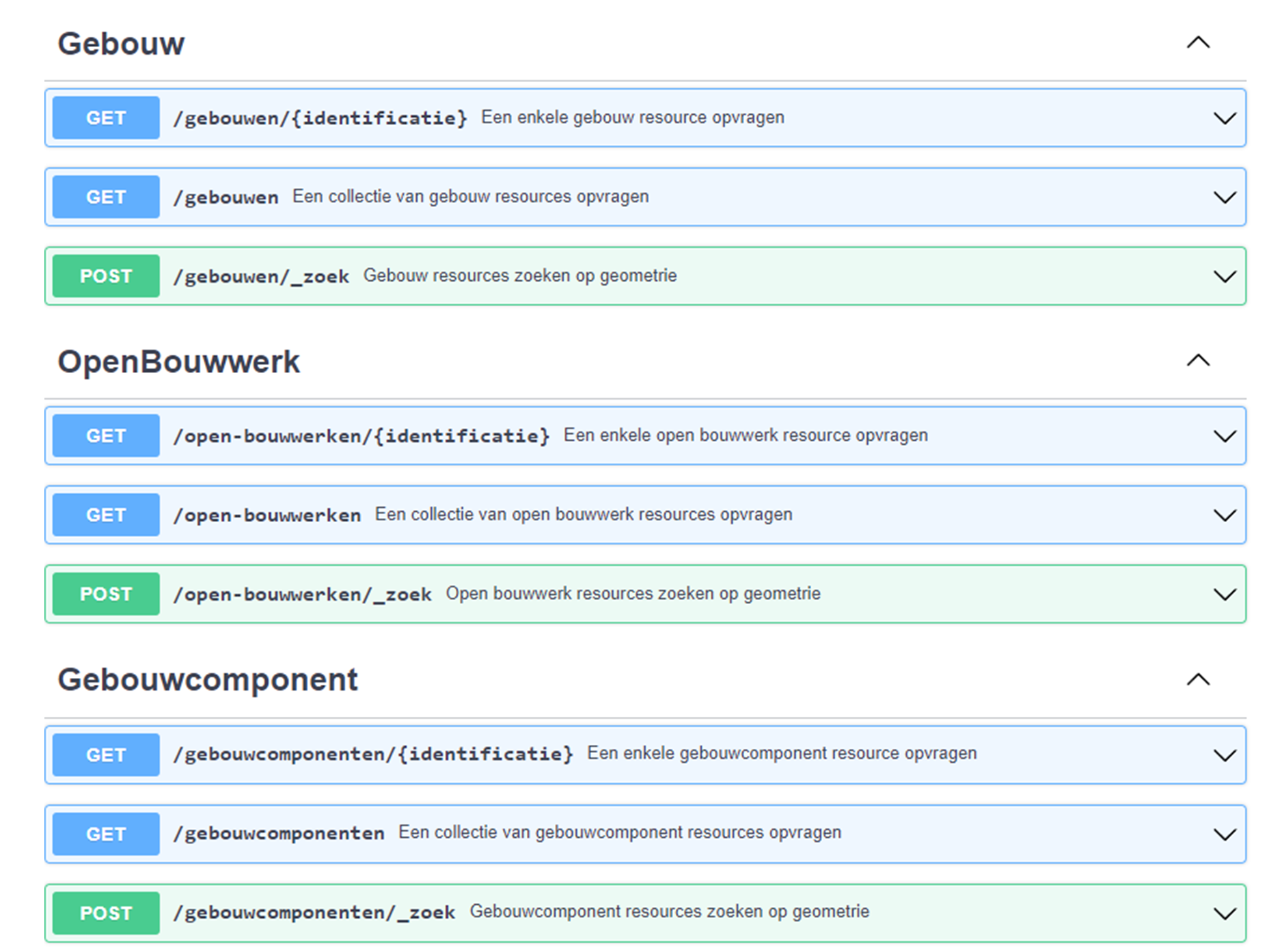This screenshot has width=1269, height=952.
Task: Collapse the Gebouw section
Action: pos(1196,42)
